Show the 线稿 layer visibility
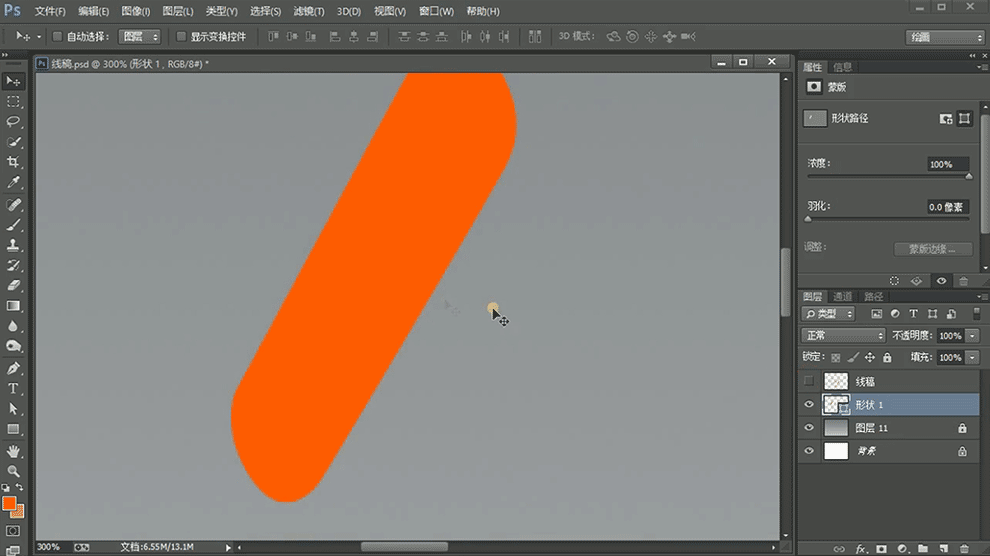 point(809,381)
